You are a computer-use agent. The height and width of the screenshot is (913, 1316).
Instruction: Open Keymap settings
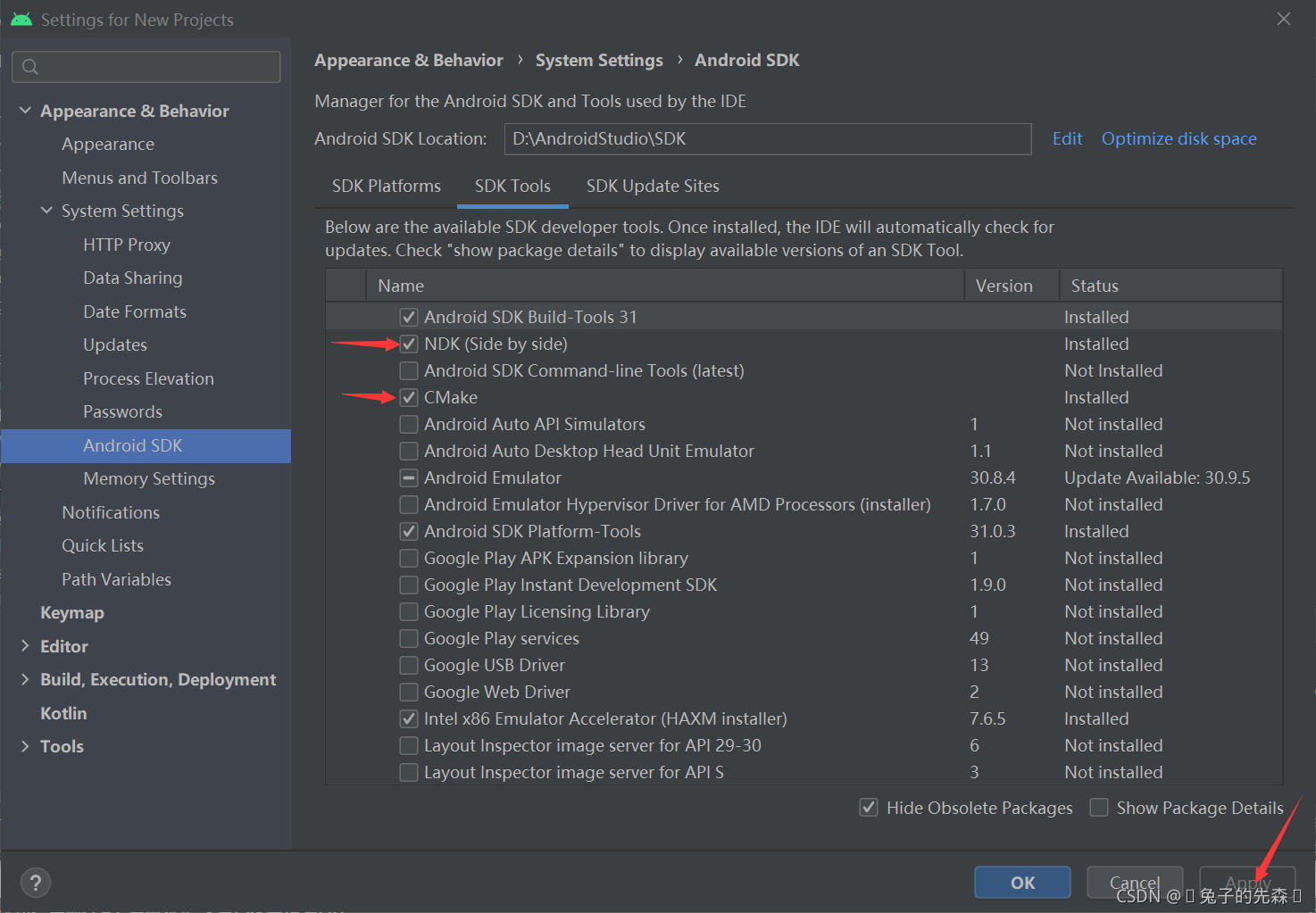point(72,612)
